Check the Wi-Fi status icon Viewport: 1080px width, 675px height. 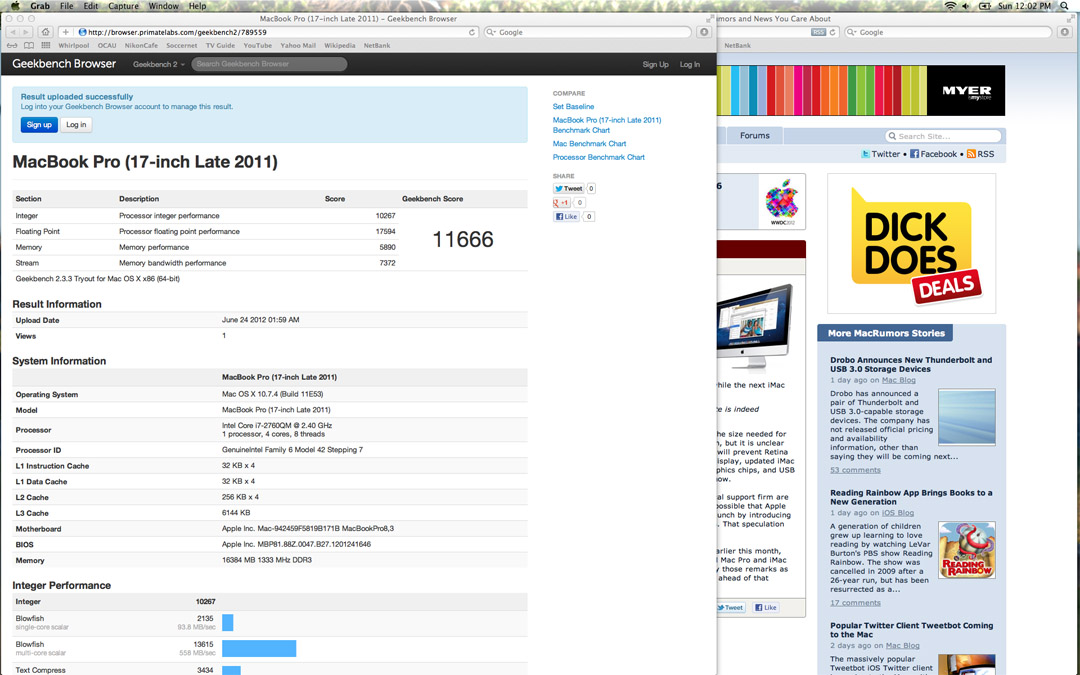click(x=950, y=6)
